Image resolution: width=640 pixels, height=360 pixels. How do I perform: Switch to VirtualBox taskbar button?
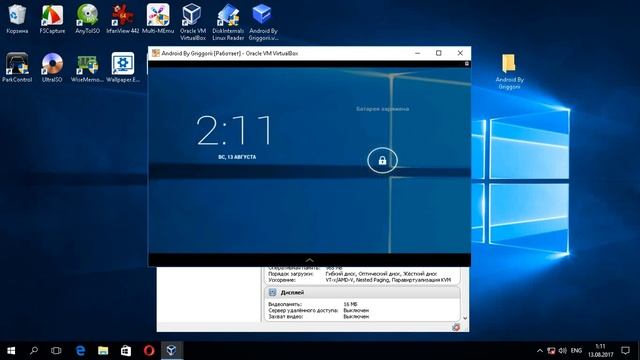click(x=171, y=351)
